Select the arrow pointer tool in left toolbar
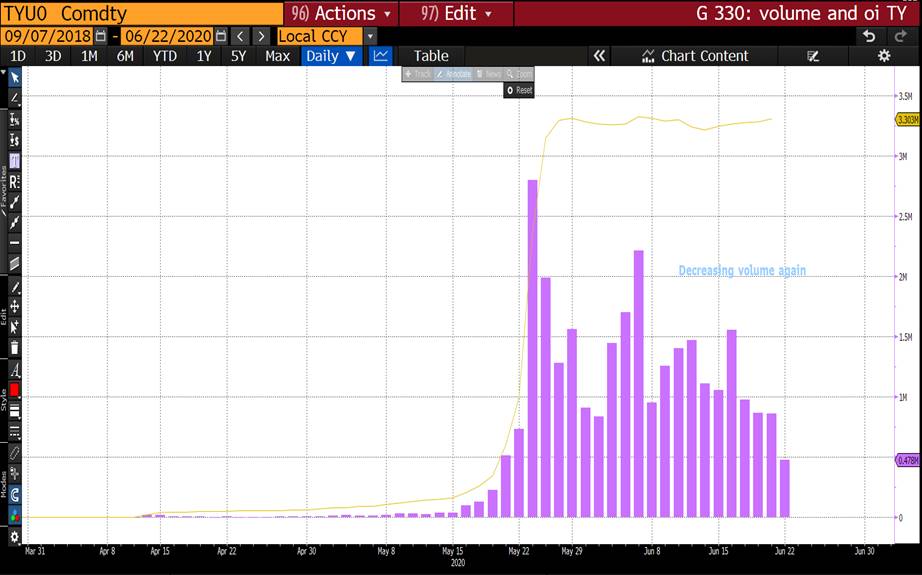Image resolution: width=922 pixels, height=575 pixels. point(15,78)
